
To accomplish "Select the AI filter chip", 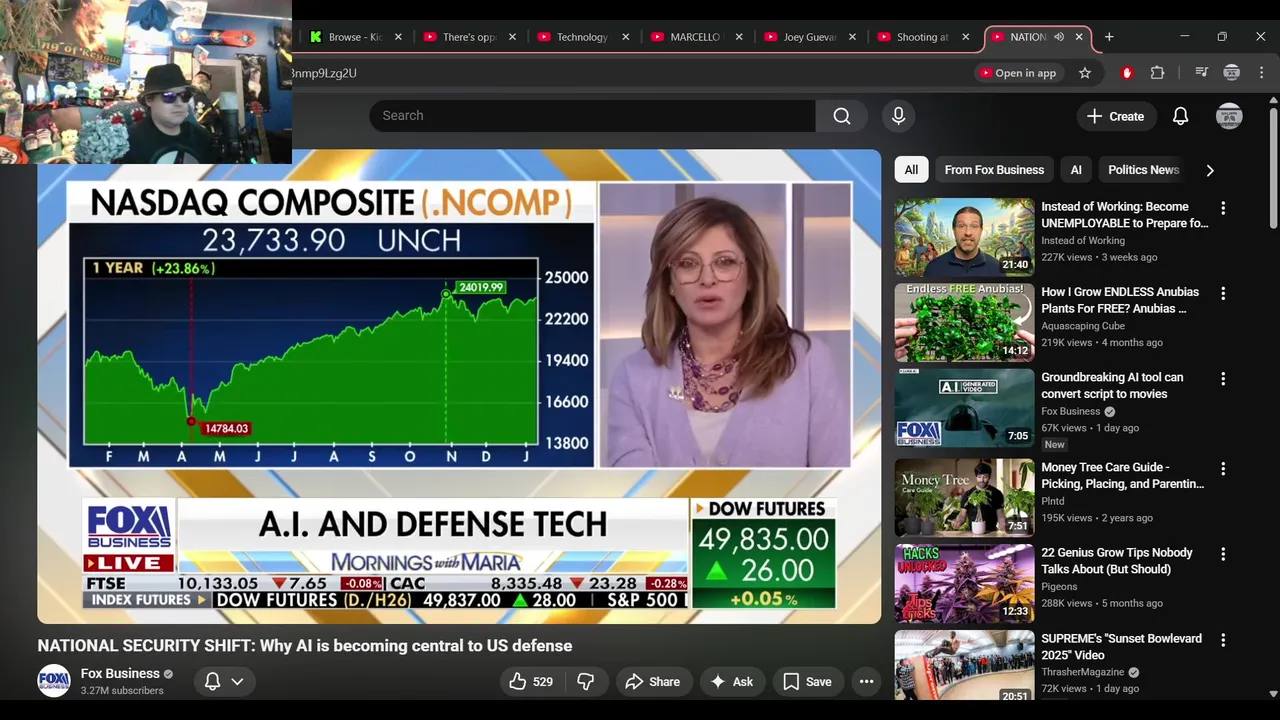I will pos(1076,170).
